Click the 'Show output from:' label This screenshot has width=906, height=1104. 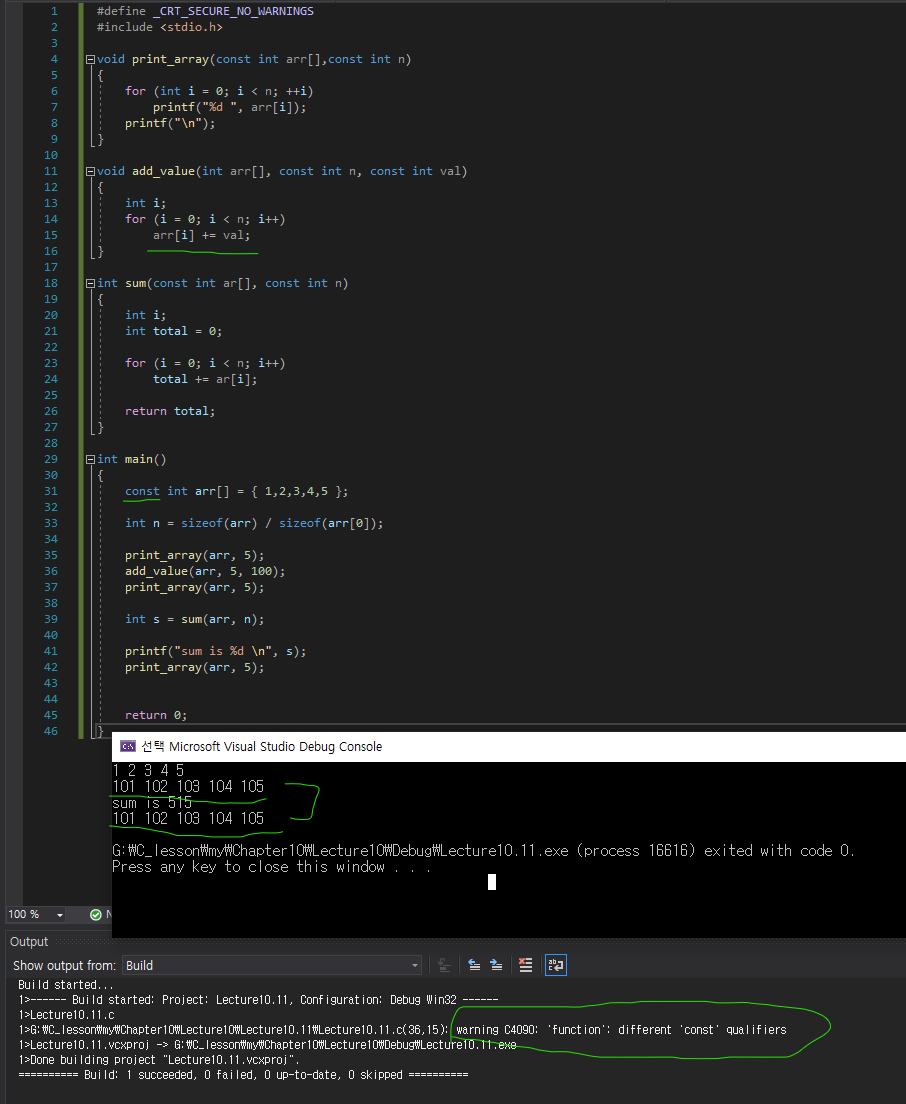(x=65, y=966)
